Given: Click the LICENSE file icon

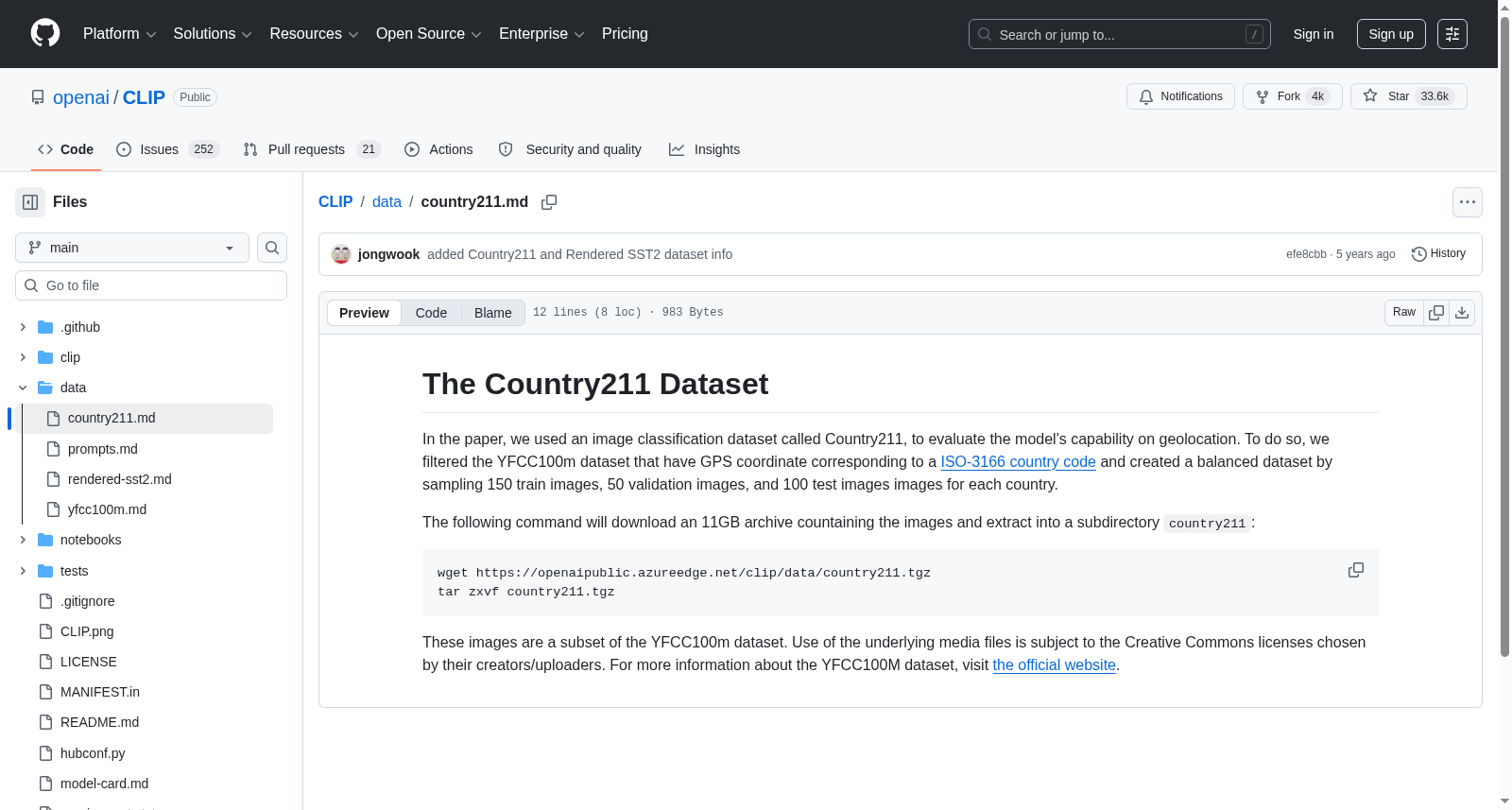Looking at the screenshot, I should (45, 662).
